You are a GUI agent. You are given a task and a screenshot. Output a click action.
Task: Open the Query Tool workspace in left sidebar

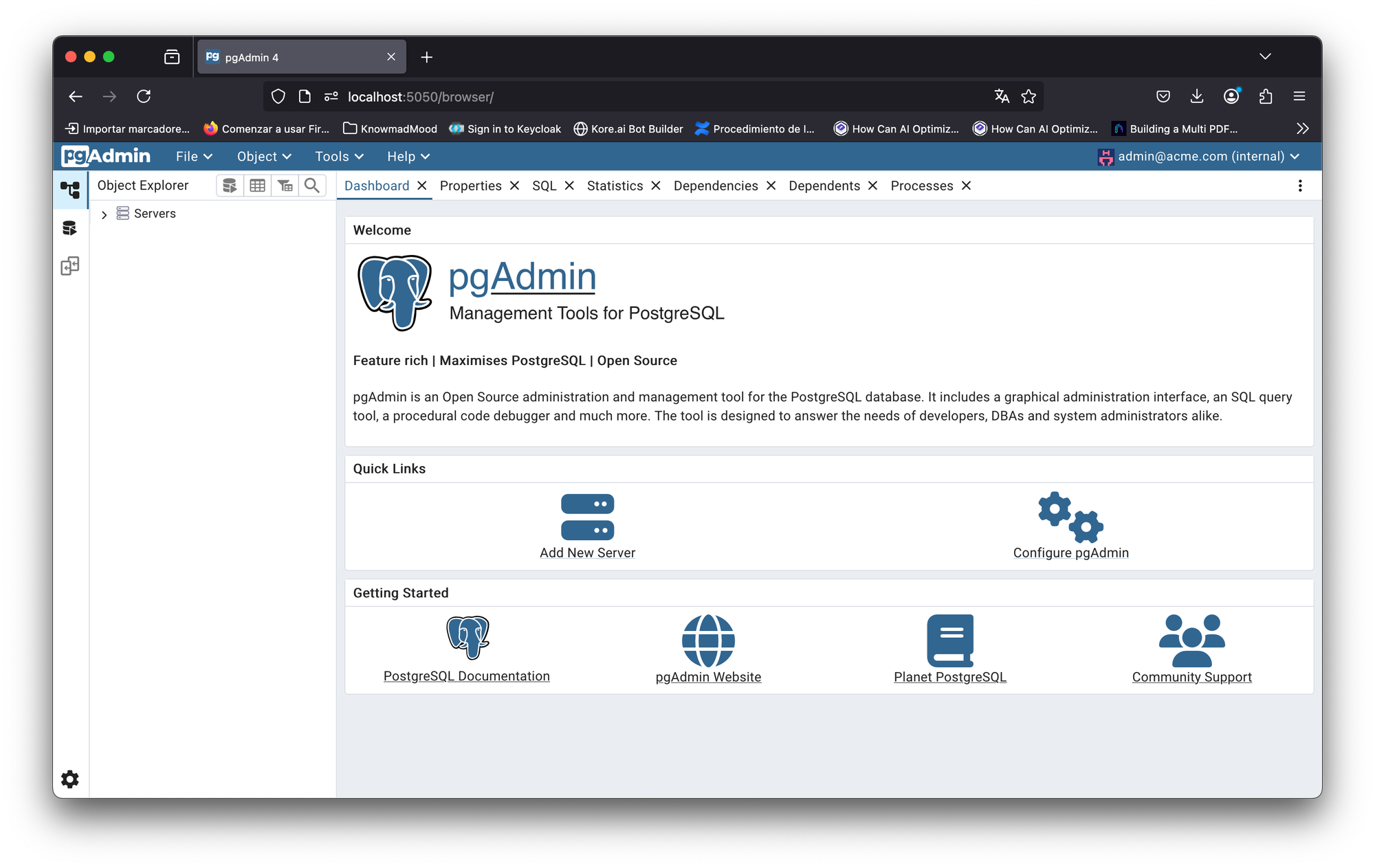70,228
